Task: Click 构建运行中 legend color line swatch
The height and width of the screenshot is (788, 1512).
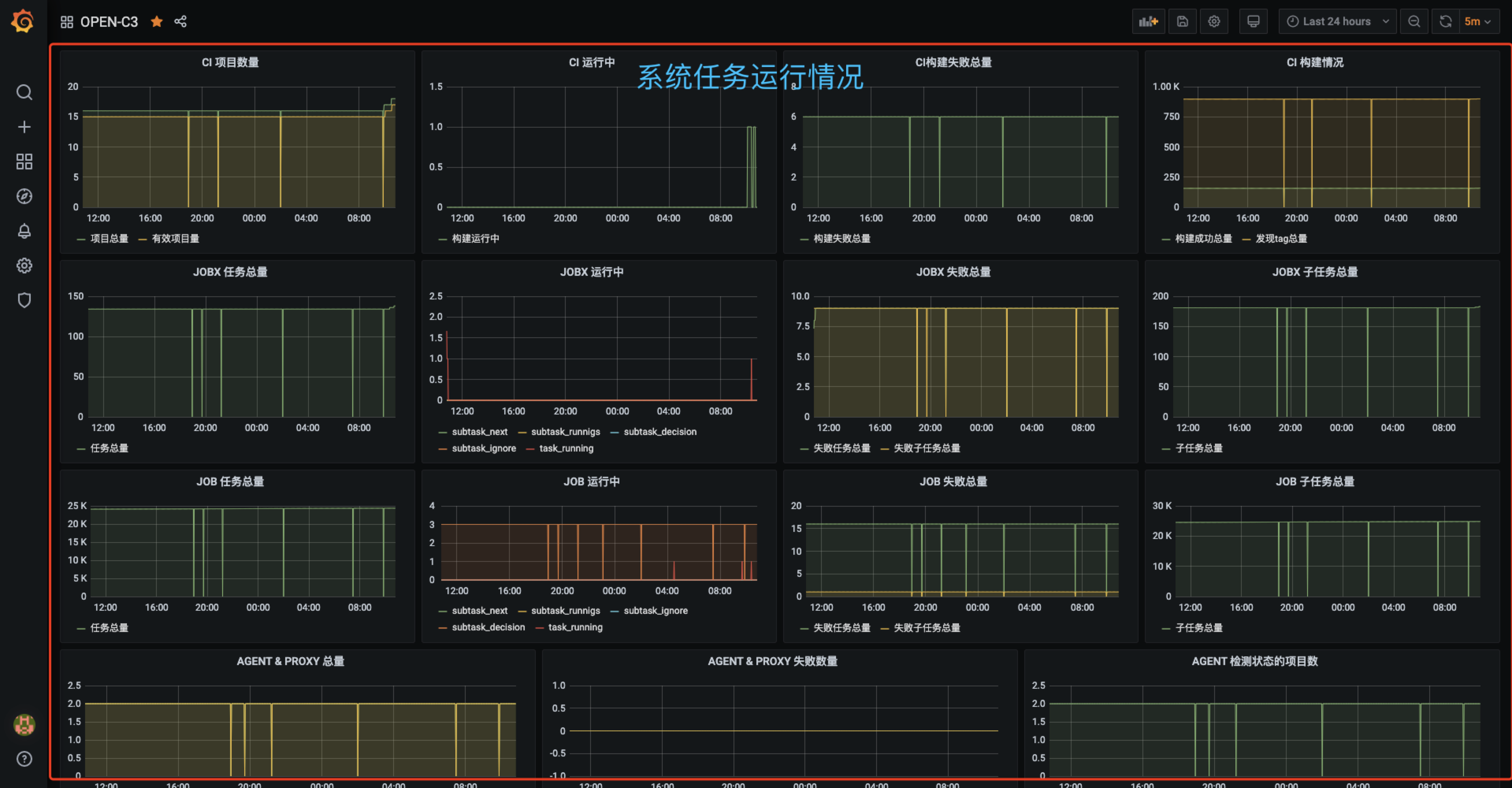Action: (442, 239)
